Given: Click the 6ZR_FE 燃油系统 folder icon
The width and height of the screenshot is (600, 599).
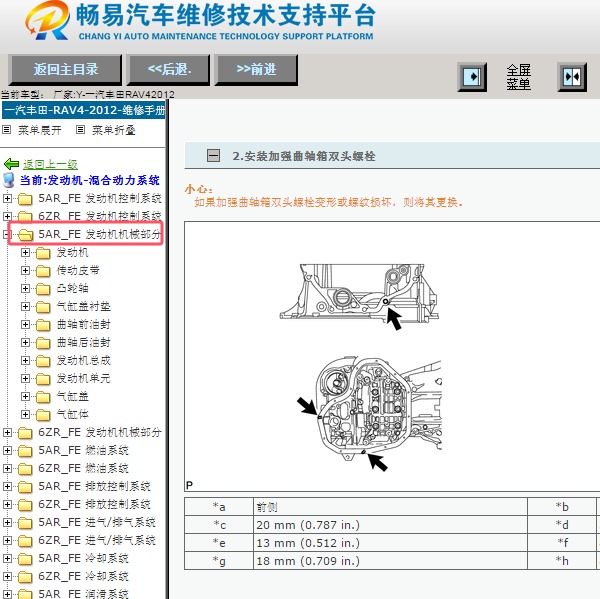Looking at the screenshot, I should click(x=25, y=469).
